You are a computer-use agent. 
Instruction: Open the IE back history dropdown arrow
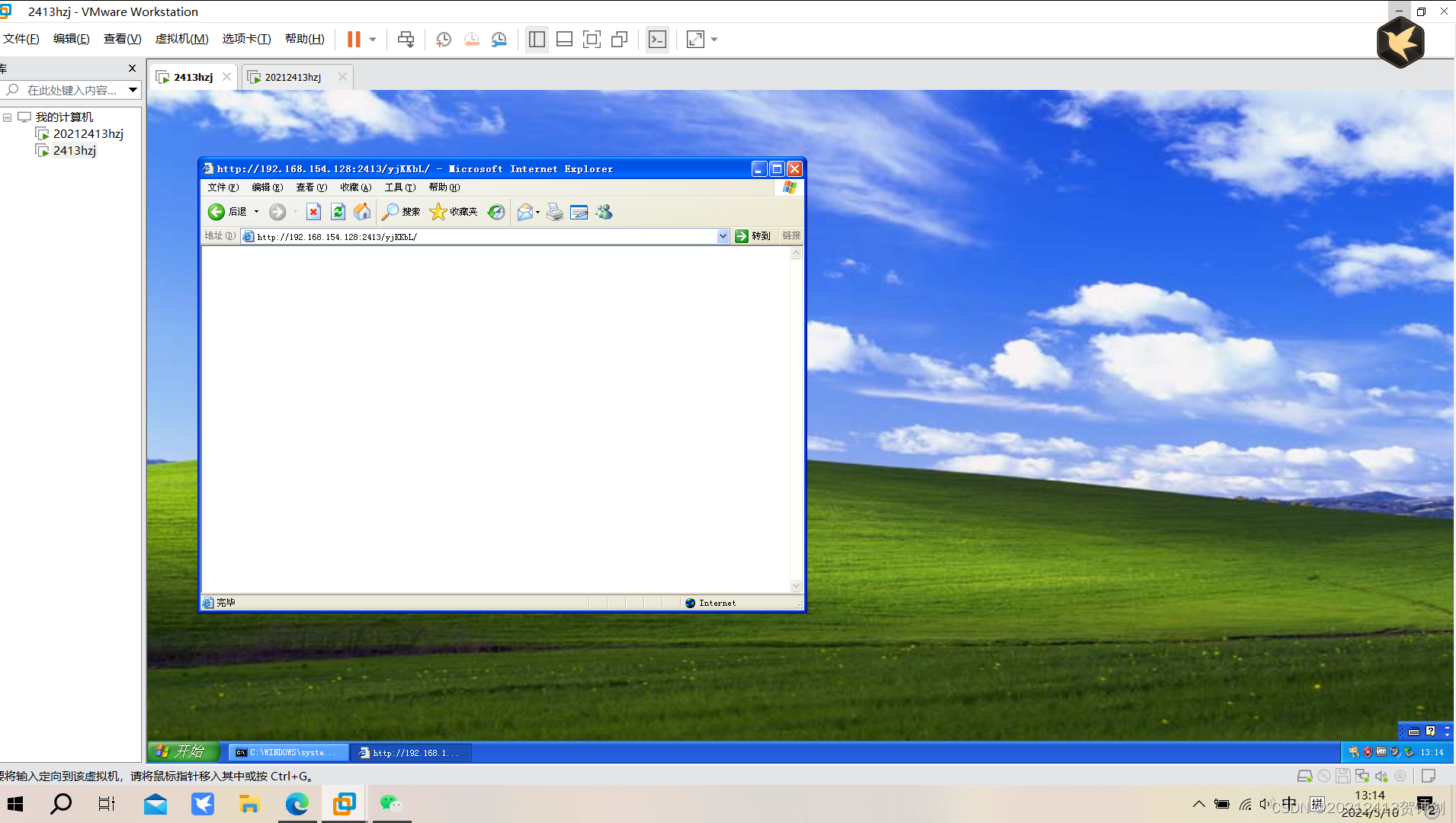click(x=257, y=212)
